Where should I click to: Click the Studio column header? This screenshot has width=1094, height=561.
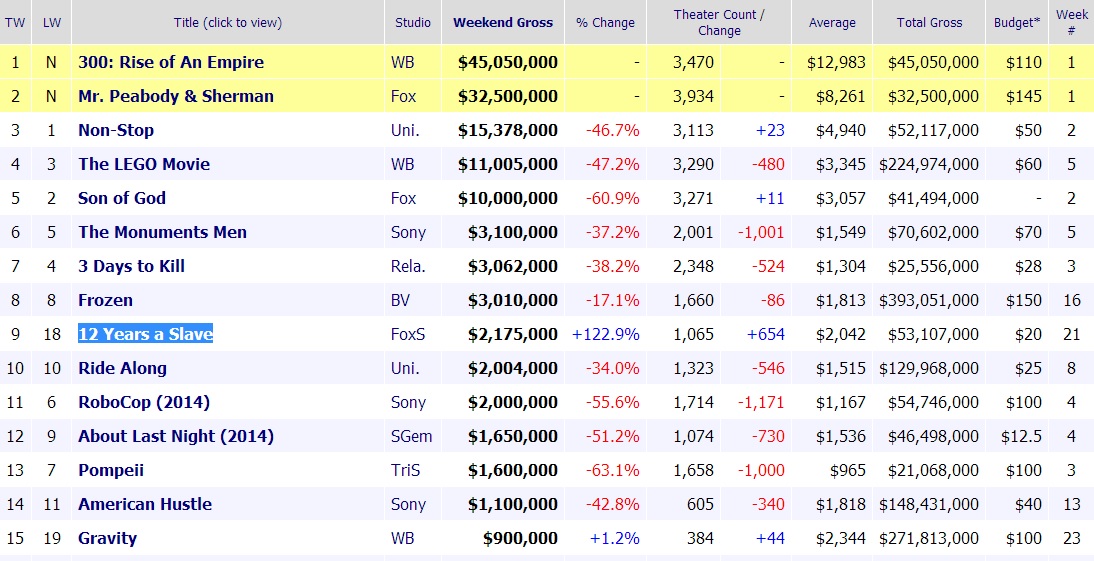pos(413,22)
